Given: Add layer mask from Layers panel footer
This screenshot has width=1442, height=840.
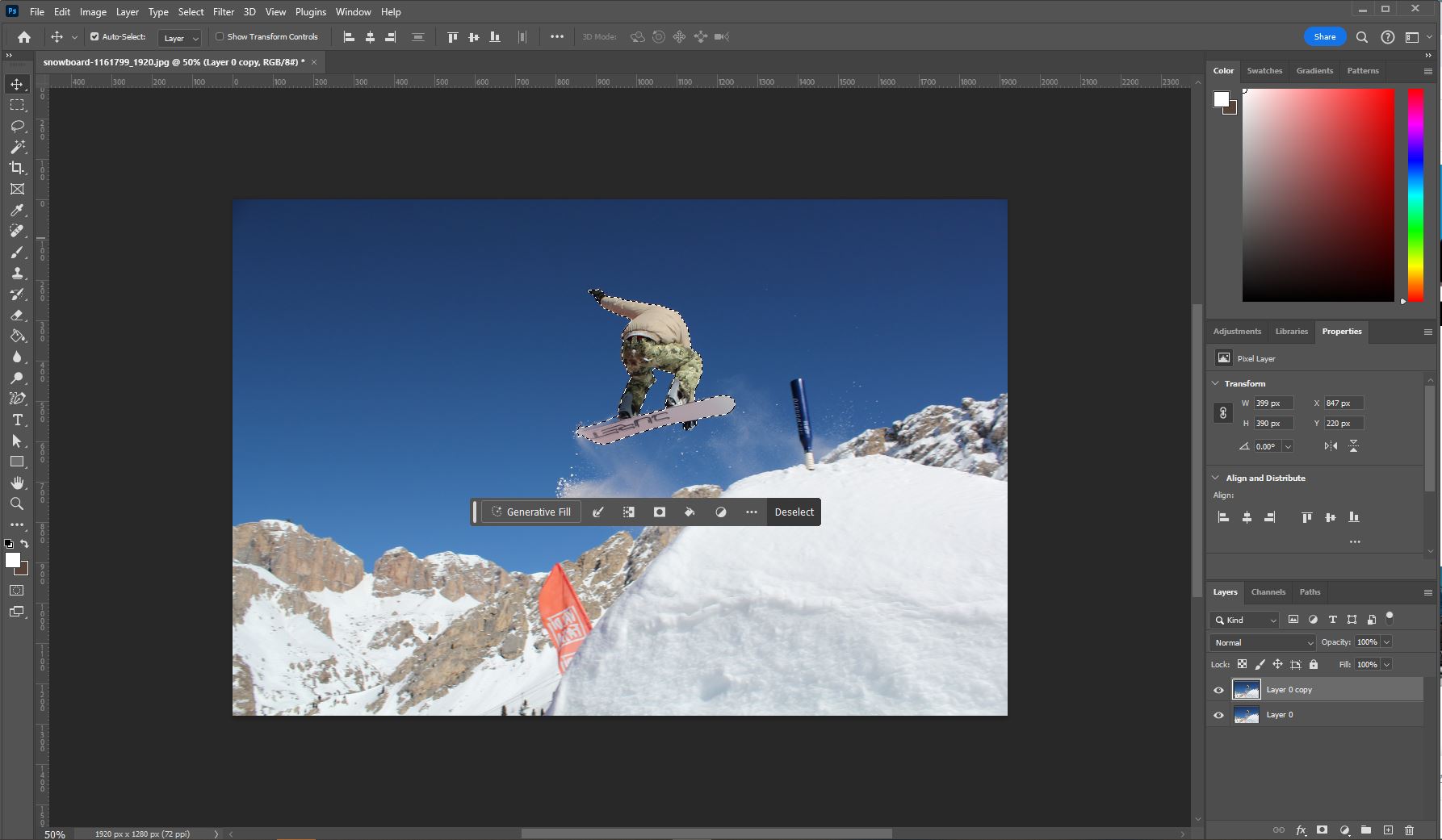Looking at the screenshot, I should [x=1322, y=830].
